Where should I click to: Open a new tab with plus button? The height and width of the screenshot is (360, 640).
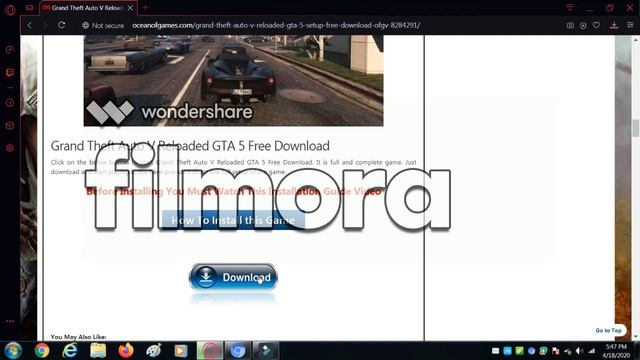point(145,7)
